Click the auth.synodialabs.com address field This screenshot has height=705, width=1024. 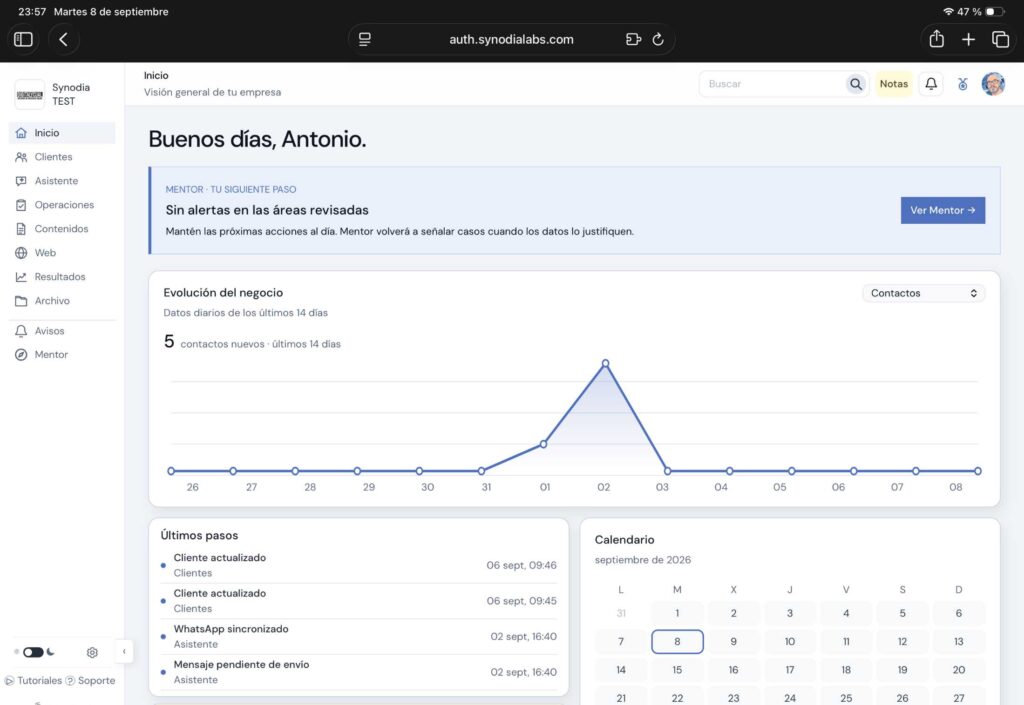tap(511, 39)
